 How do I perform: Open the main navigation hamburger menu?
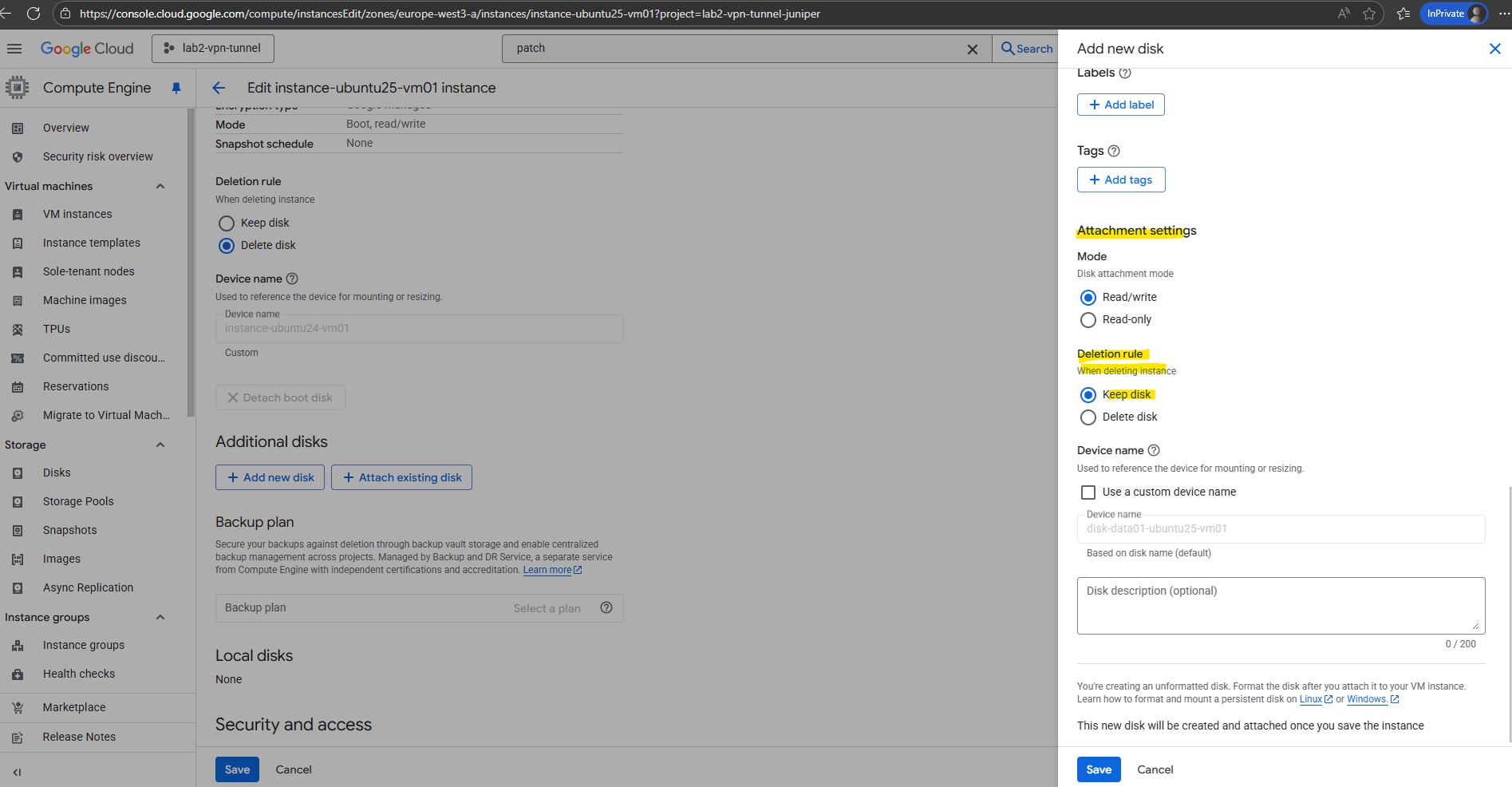[x=14, y=49]
